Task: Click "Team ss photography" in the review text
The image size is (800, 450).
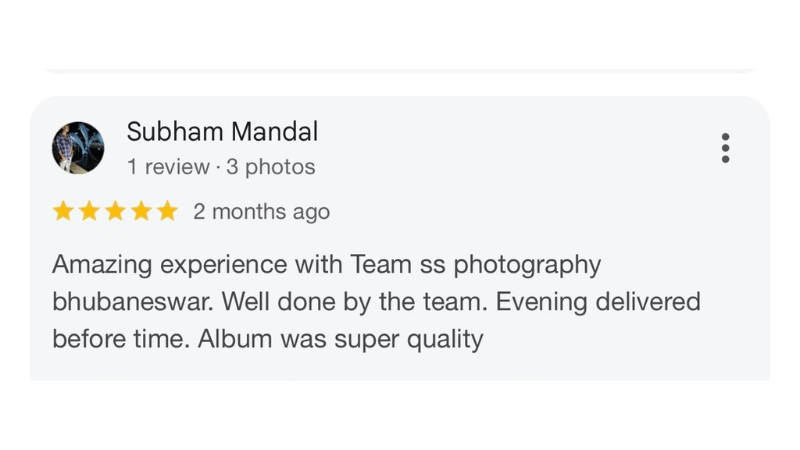Action: pos(475,265)
